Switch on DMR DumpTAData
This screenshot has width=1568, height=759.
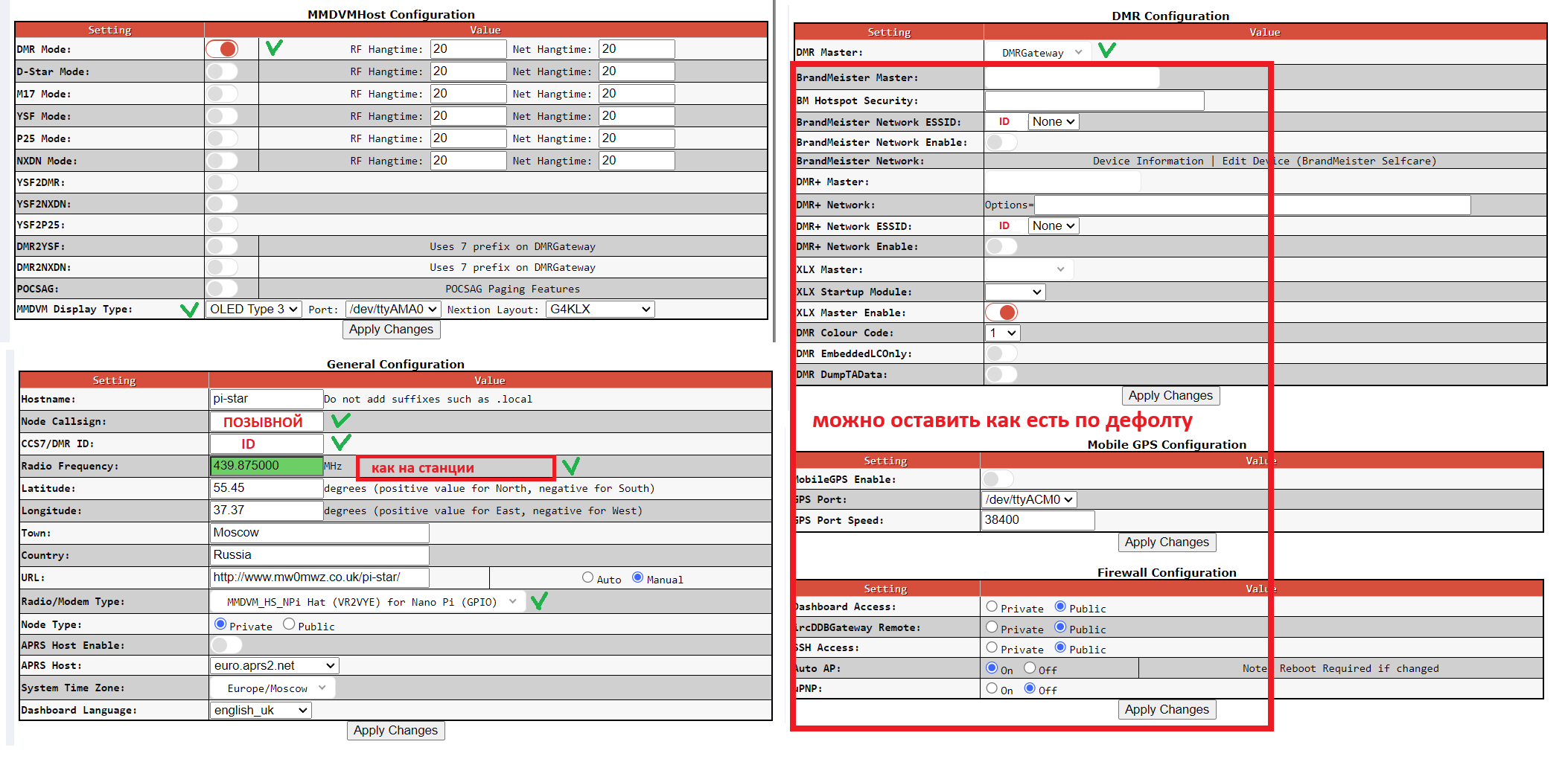tap(1001, 374)
